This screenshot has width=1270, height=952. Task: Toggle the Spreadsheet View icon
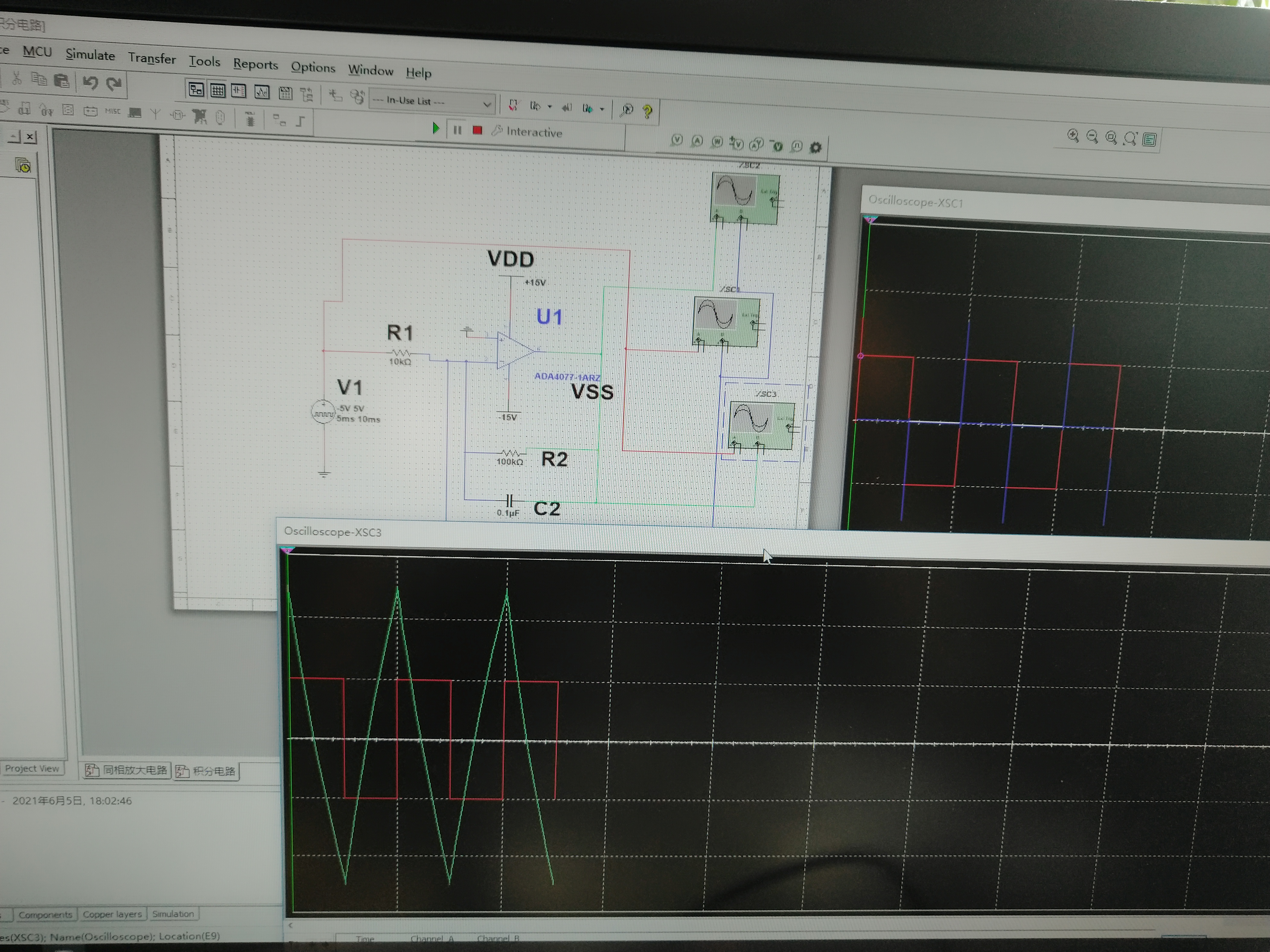tap(218, 90)
